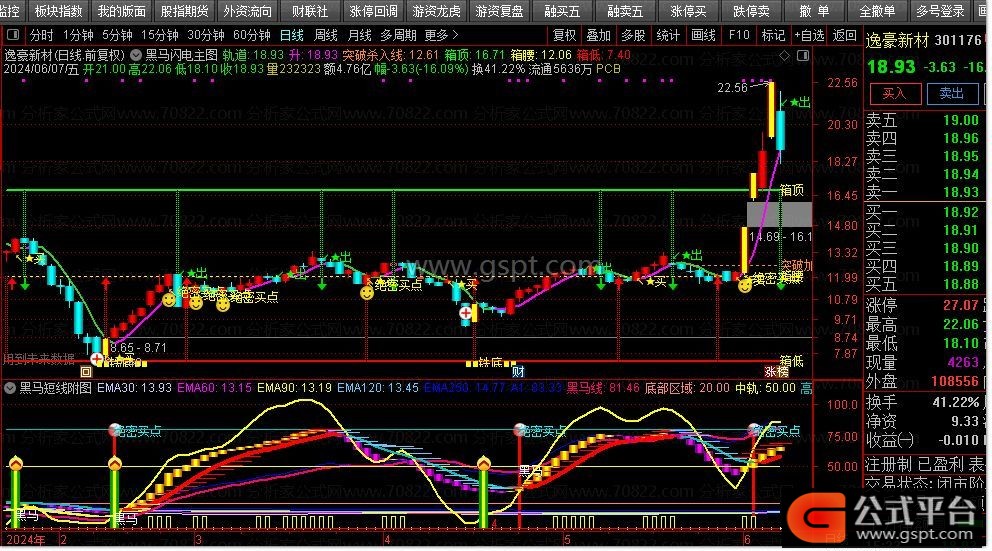Select the 月线 monthly chart tab

[360, 35]
